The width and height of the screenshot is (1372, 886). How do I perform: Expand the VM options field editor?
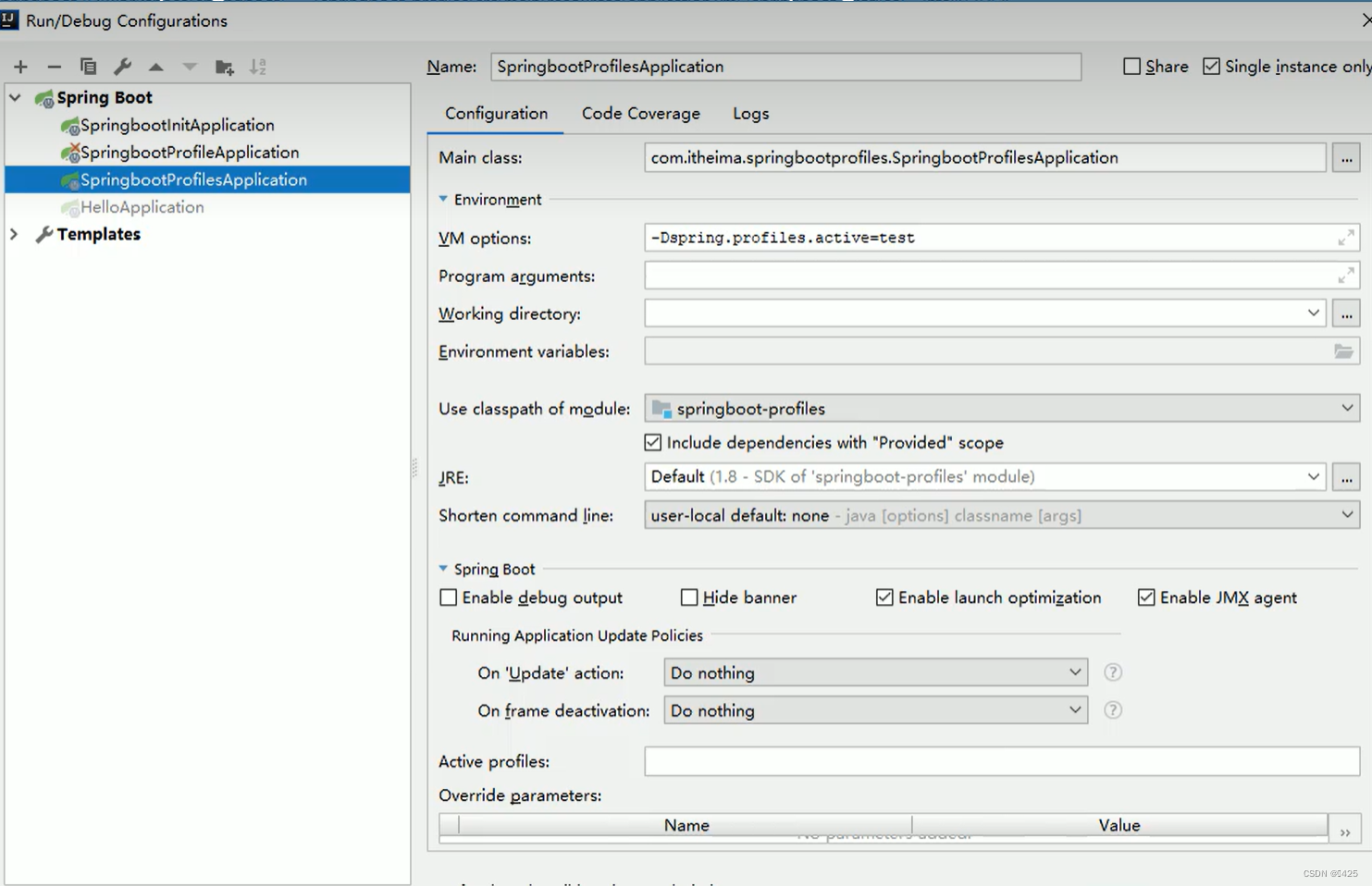pos(1345,238)
